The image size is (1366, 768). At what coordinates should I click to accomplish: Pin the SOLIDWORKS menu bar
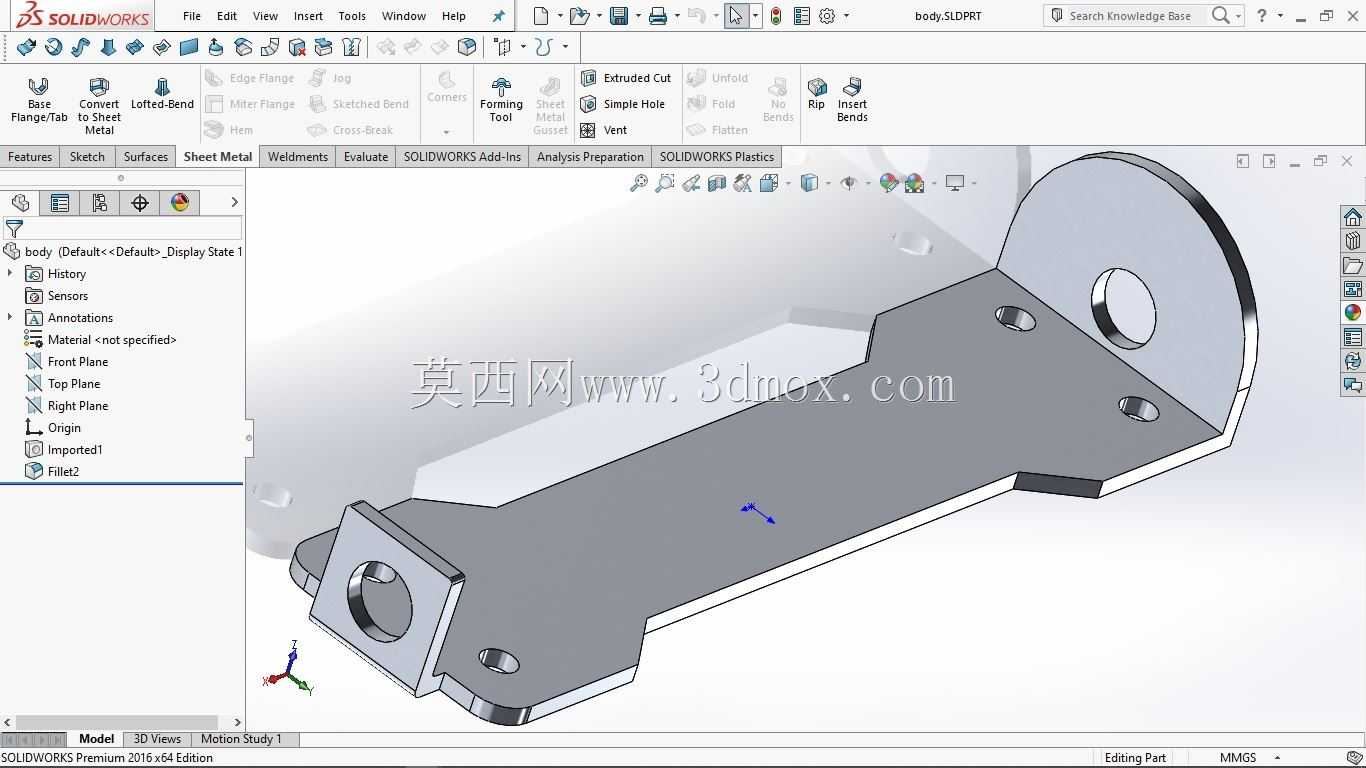tap(499, 16)
